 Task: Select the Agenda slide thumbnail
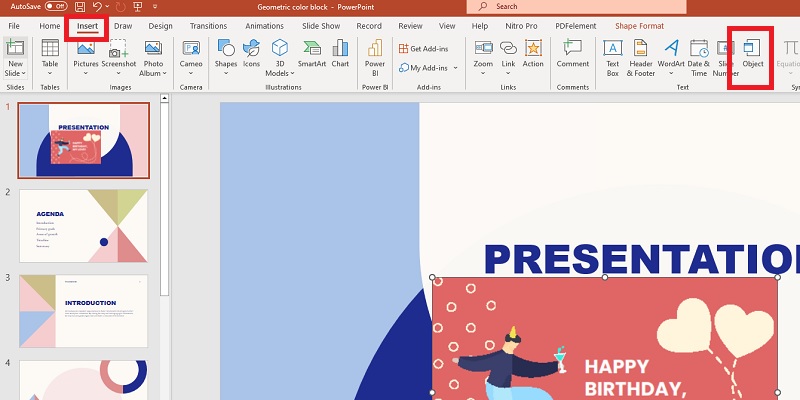(x=84, y=226)
